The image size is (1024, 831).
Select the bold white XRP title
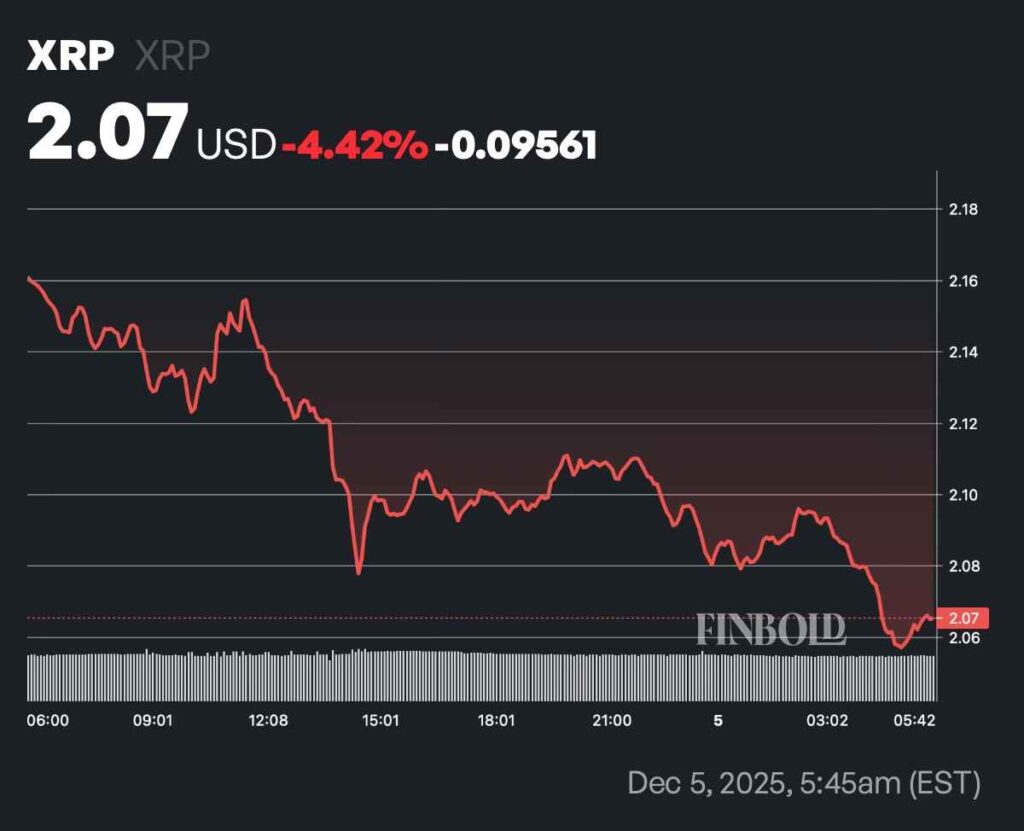[x=70, y=57]
